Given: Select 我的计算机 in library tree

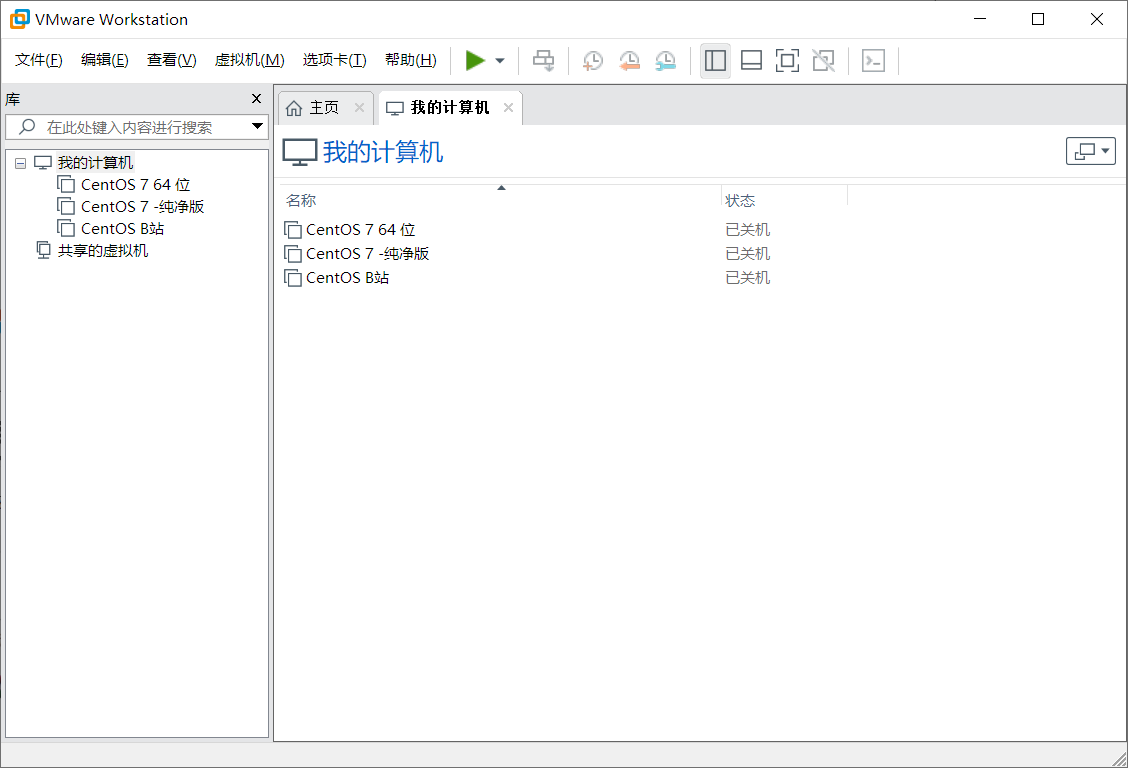Looking at the screenshot, I should pos(95,163).
